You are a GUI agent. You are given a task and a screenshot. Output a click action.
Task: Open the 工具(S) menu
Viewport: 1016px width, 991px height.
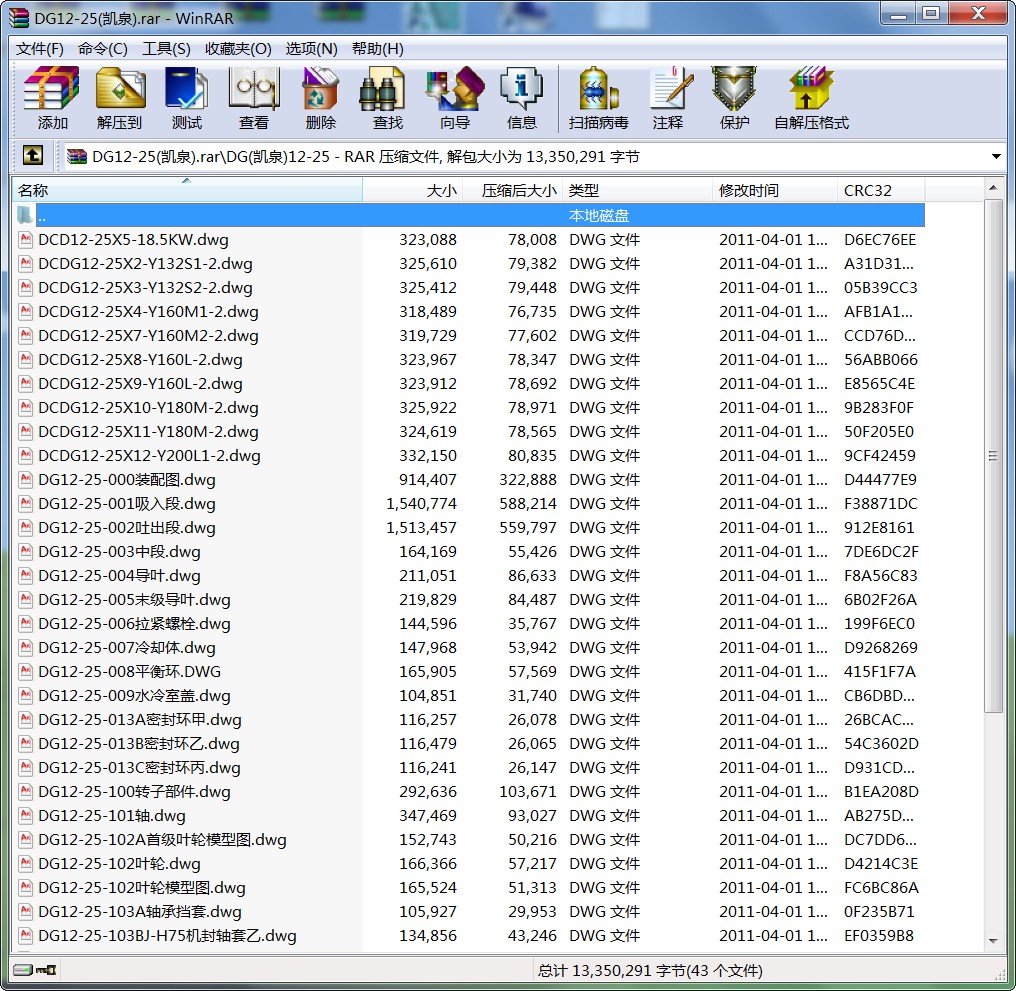click(166, 49)
